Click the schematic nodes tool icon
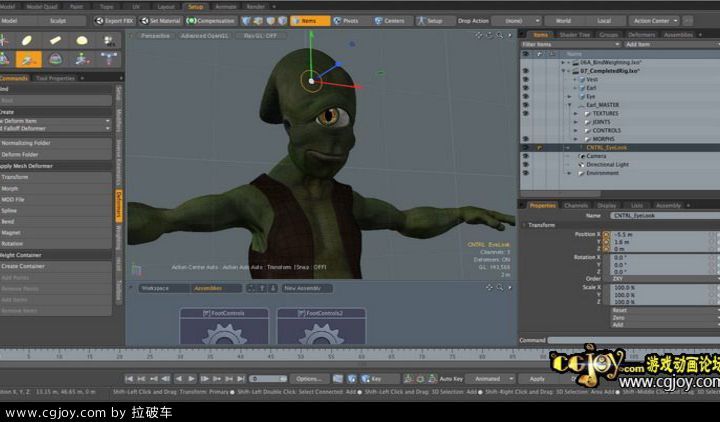Viewport: 720px width, 422px height. (x=109, y=59)
